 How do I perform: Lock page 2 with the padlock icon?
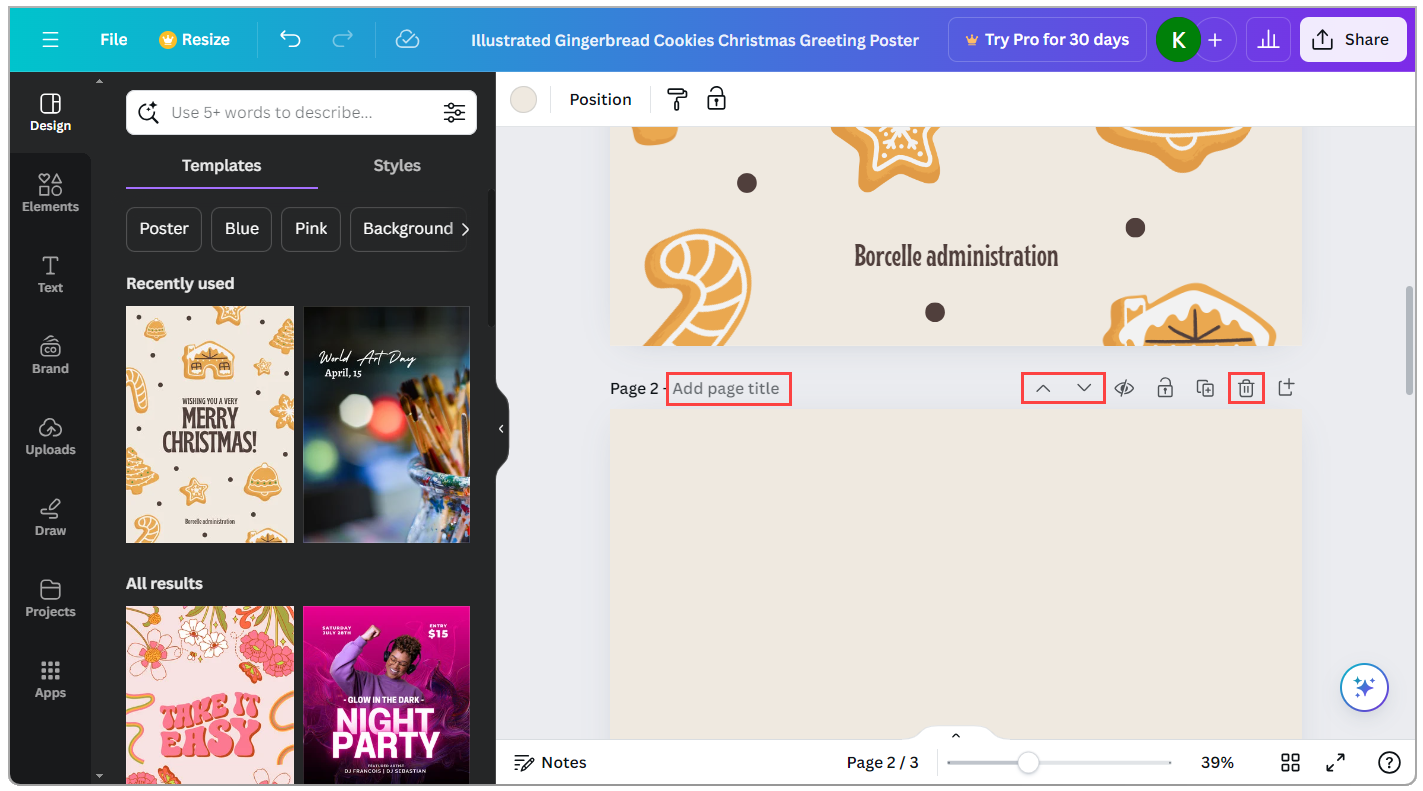click(1164, 388)
